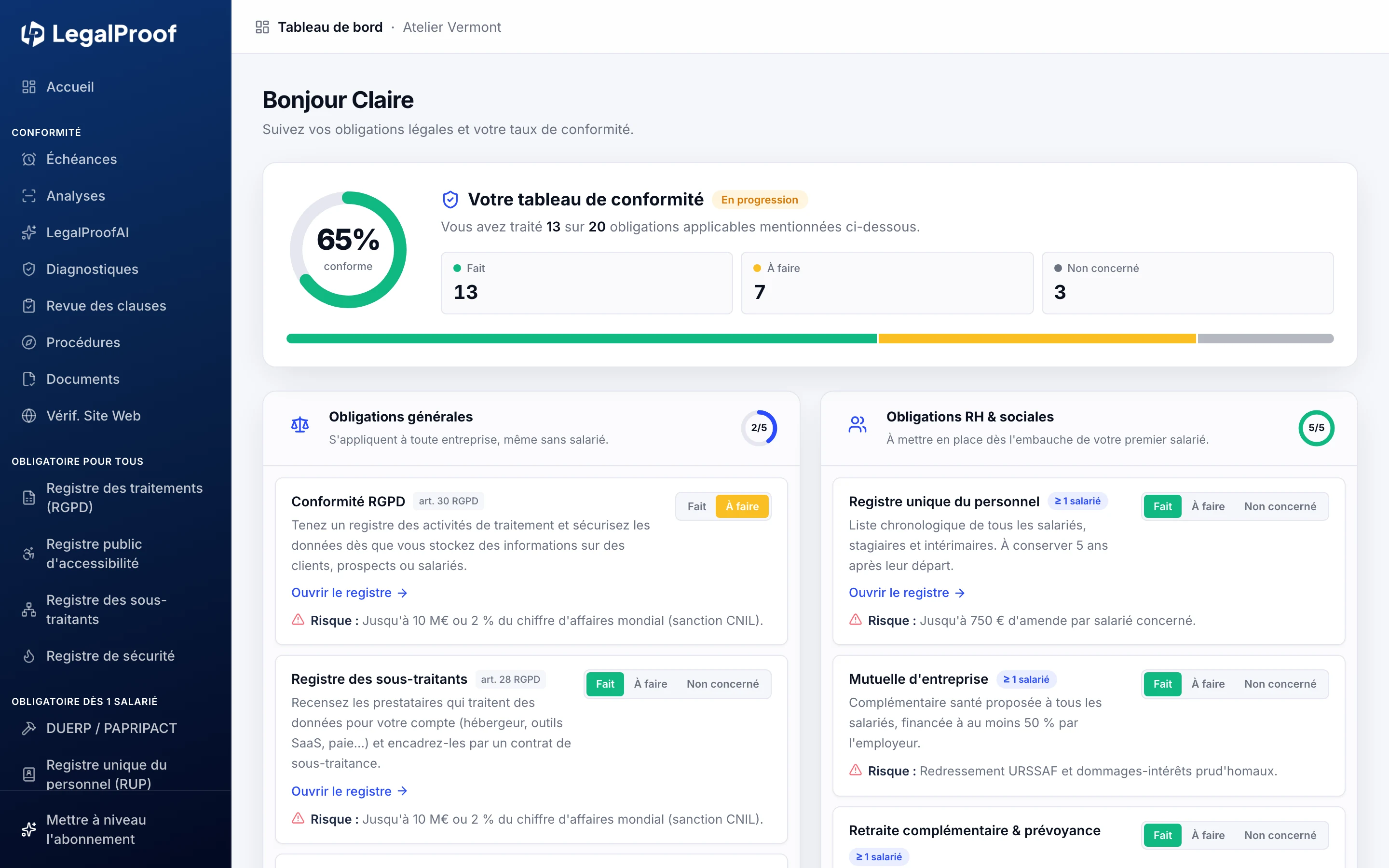Open Revue des clauses in the sidebar

(115, 306)
